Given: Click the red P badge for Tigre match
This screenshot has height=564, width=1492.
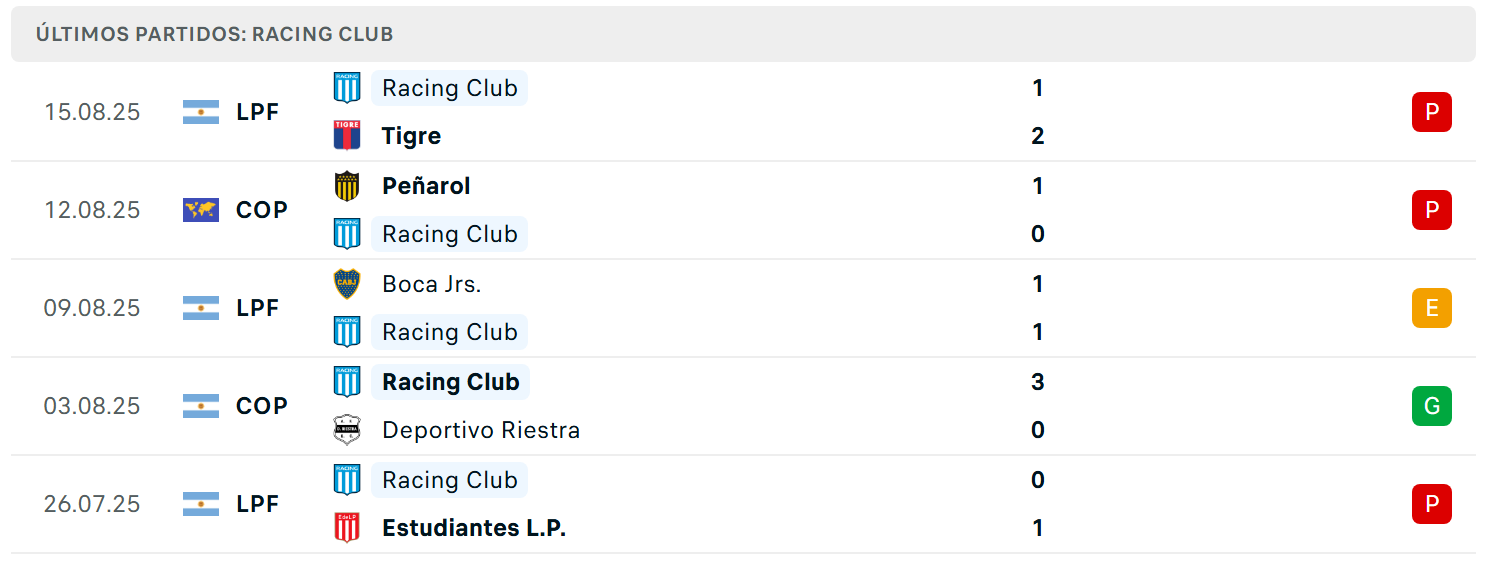Looking at the screenshot, I should point(1432,112).
